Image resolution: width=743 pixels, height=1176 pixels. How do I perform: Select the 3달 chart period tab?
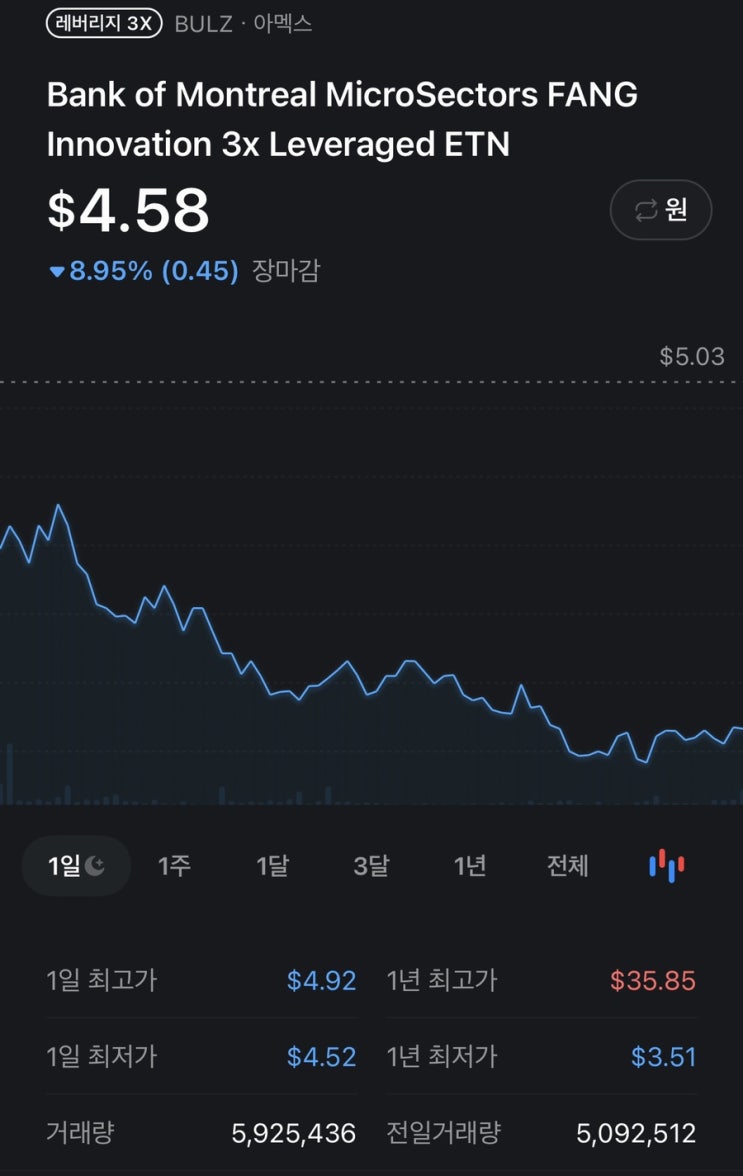click(x=371, y=866)
